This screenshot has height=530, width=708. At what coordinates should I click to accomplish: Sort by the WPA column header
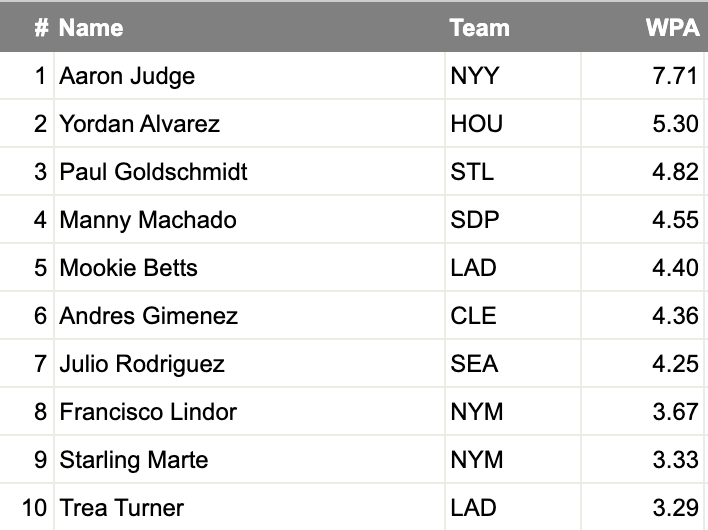[x=672, y=27]
